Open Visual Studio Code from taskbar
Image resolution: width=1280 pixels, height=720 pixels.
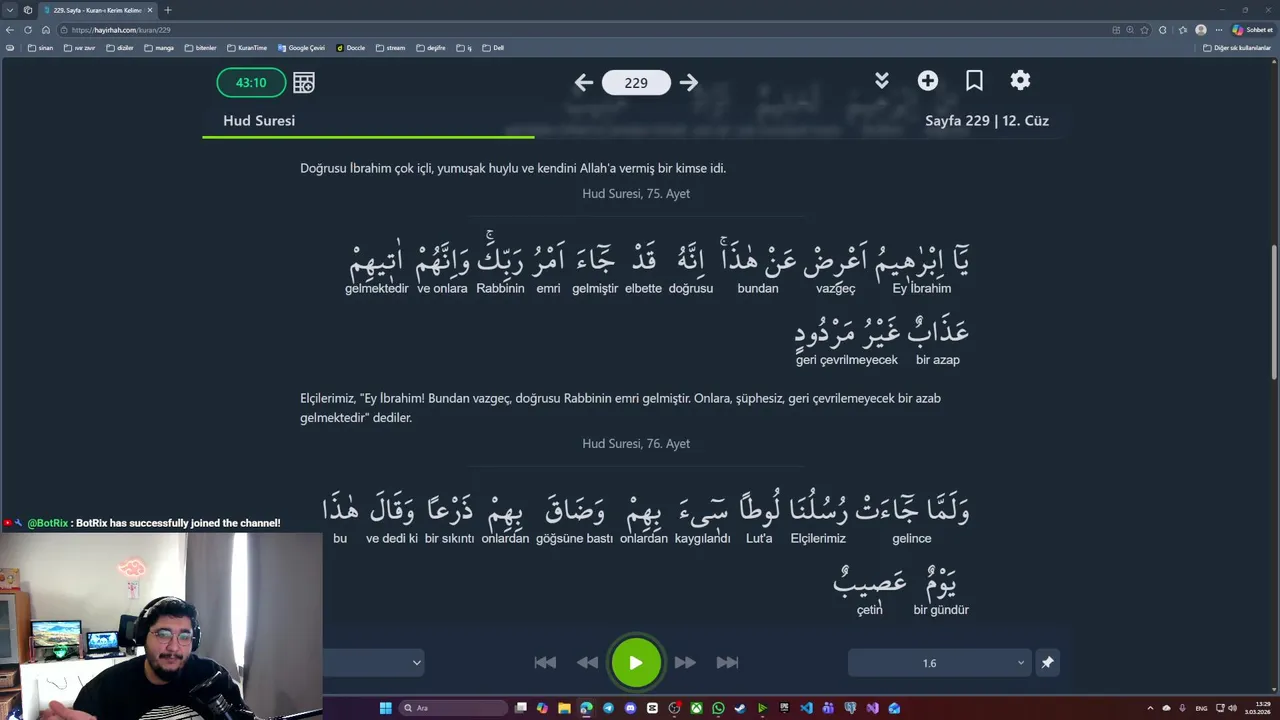coord(806,708)
